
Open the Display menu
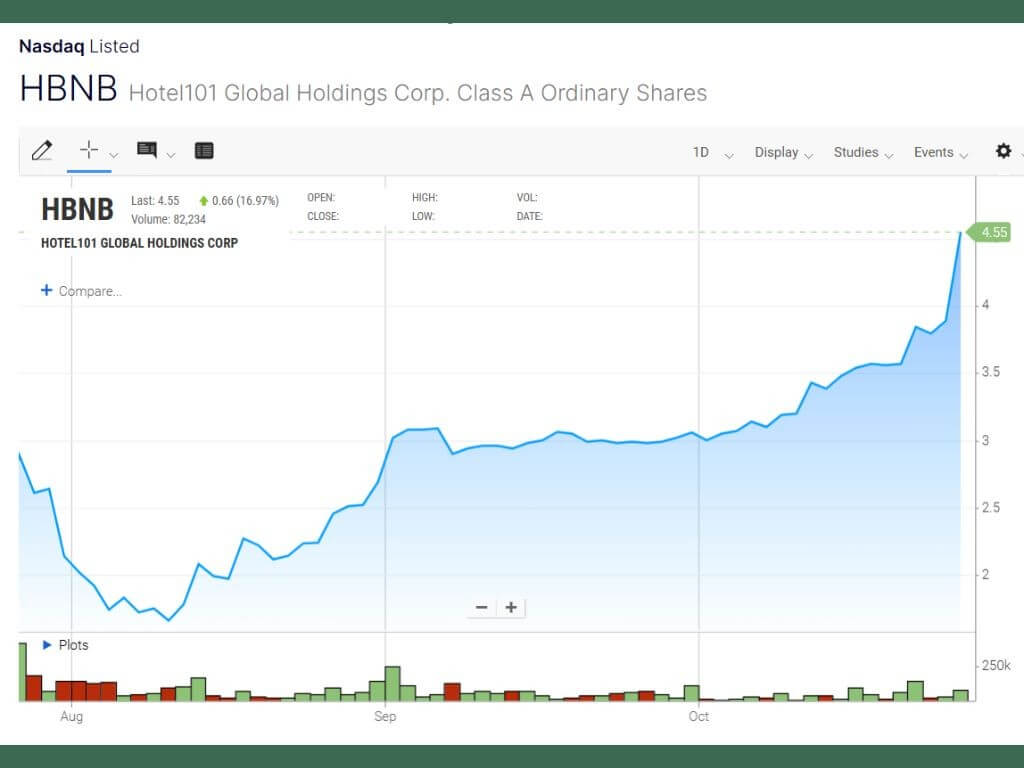(776, 152)
